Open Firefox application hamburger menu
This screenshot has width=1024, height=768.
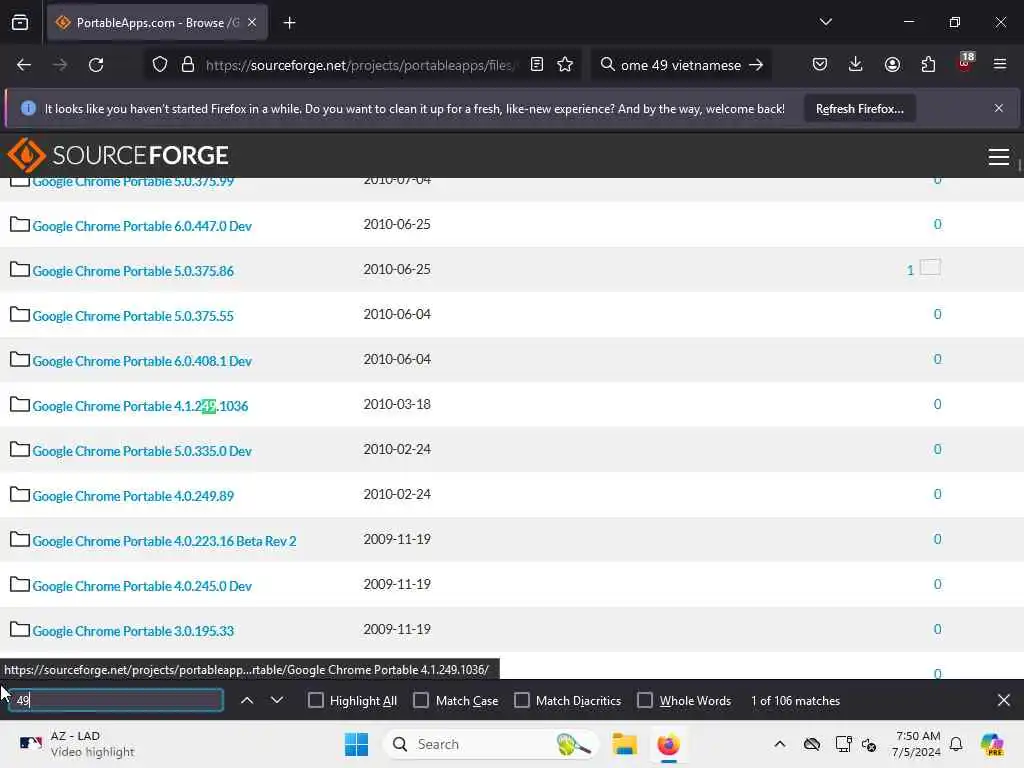tap(1000, 64)
